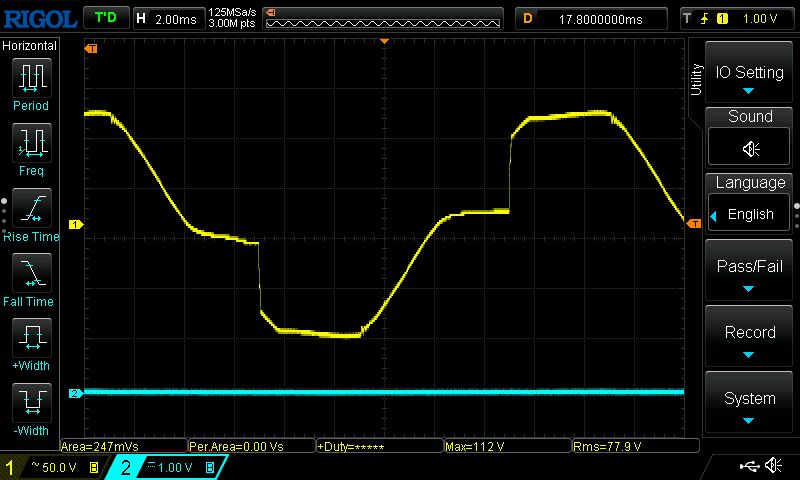
Task: Click the waveform memory overview bar
Action: tap(383, 19)
